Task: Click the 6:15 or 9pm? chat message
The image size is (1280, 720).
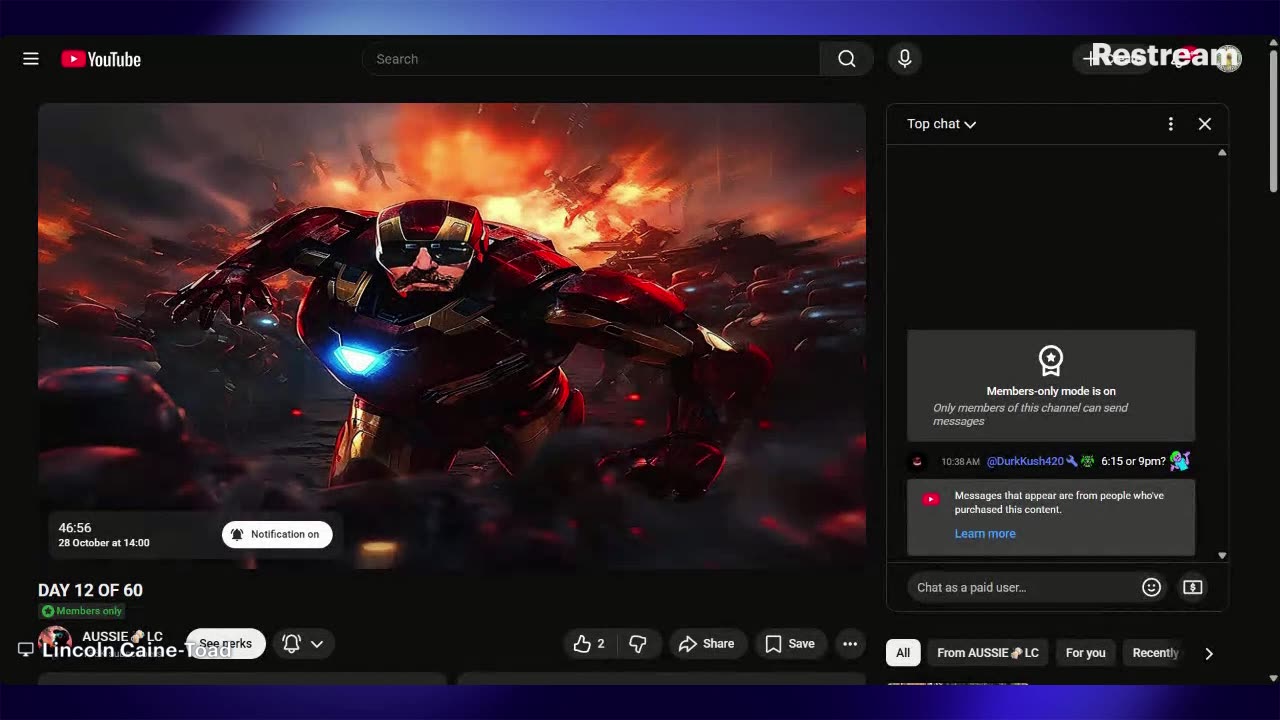Action: [x=1133, y=461]
